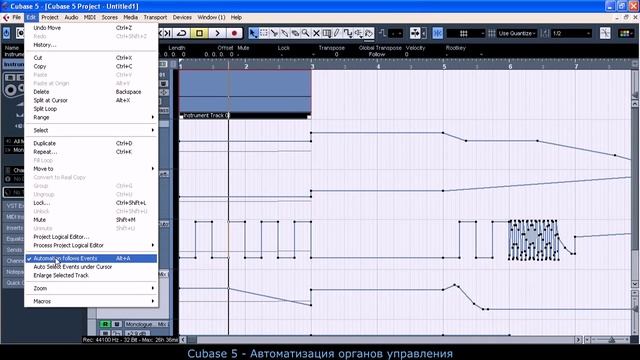Expand the Zoom submenu
Viewport: 640px width, 360px height.
pos(91,288)
